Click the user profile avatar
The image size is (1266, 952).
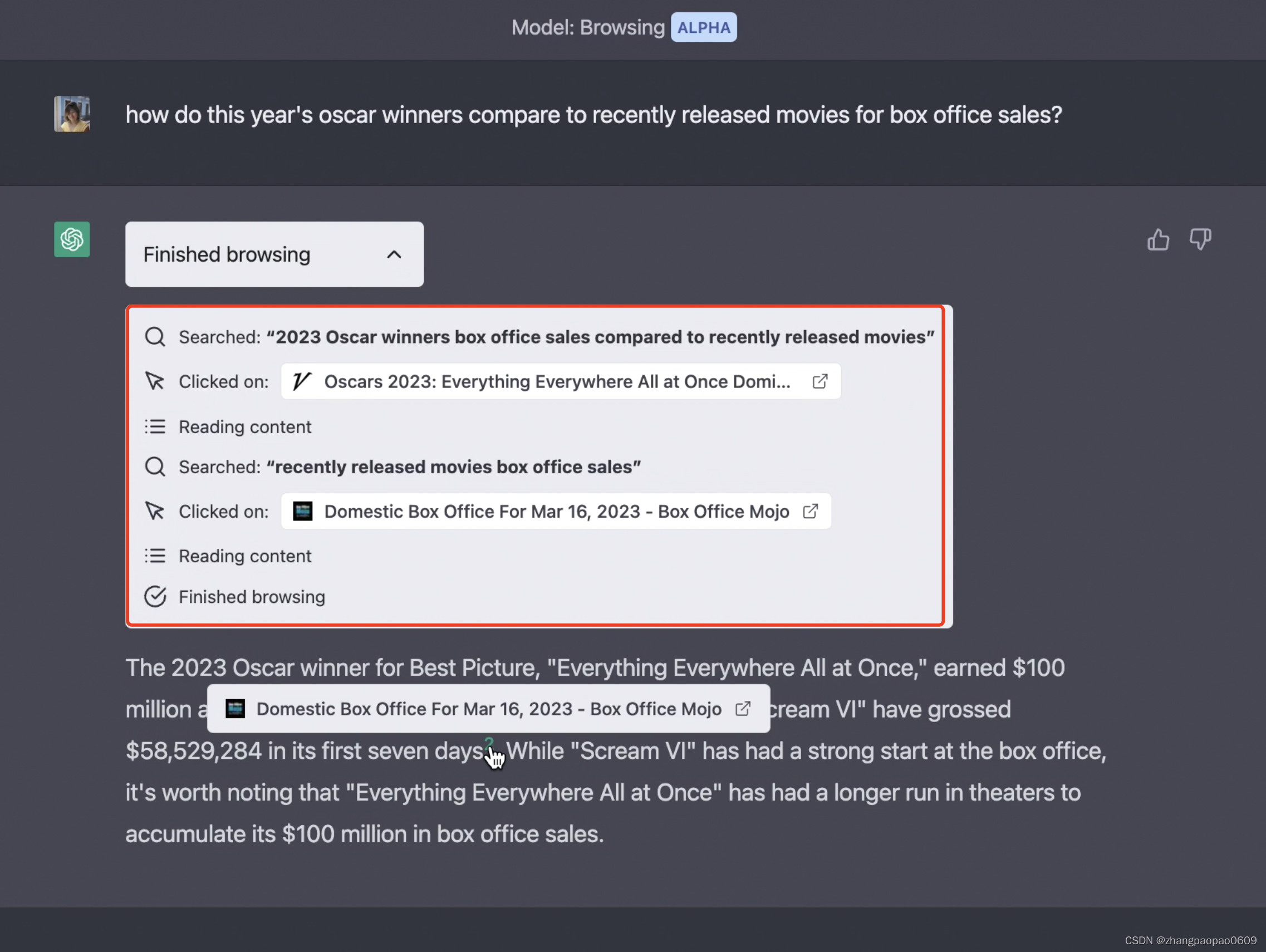(72, 114)
